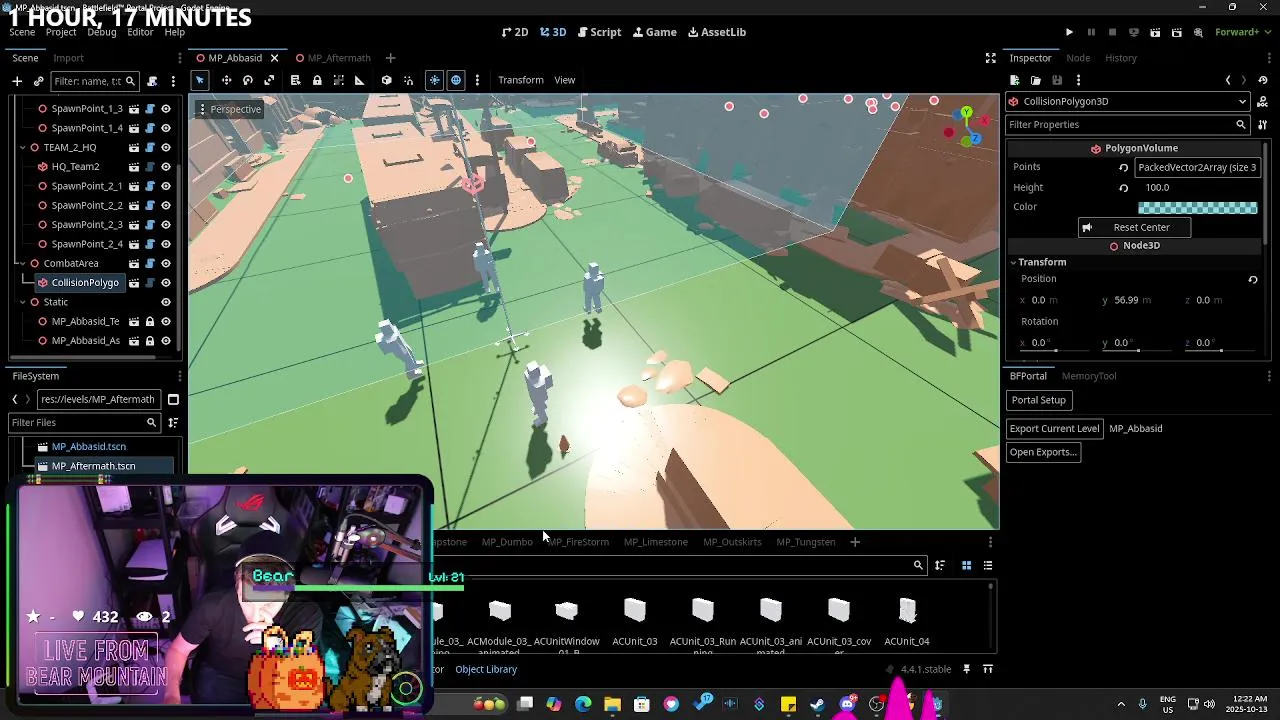
Task: Create a new resource in Inspector
Action: point(1014,80)
